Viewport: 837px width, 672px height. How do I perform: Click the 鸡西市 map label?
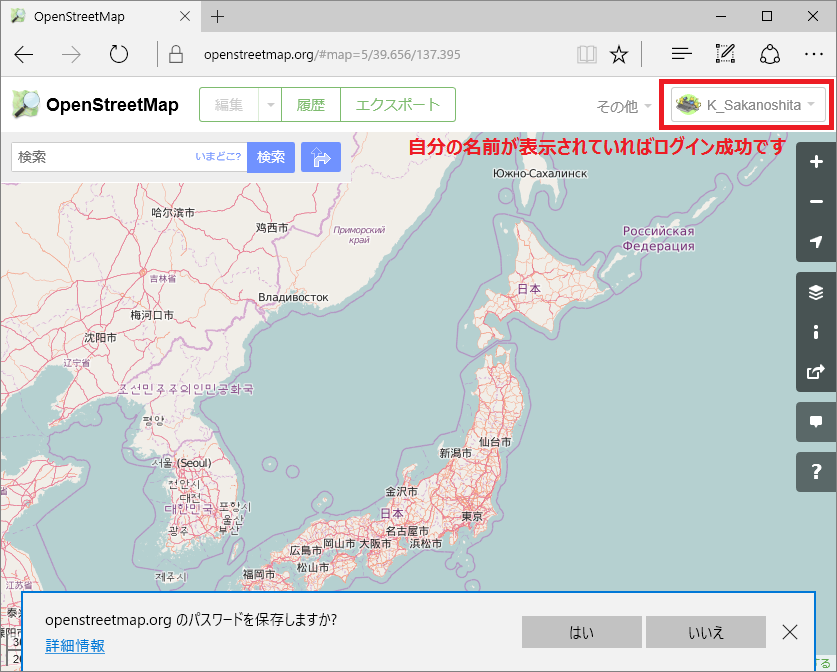point(272,228)
